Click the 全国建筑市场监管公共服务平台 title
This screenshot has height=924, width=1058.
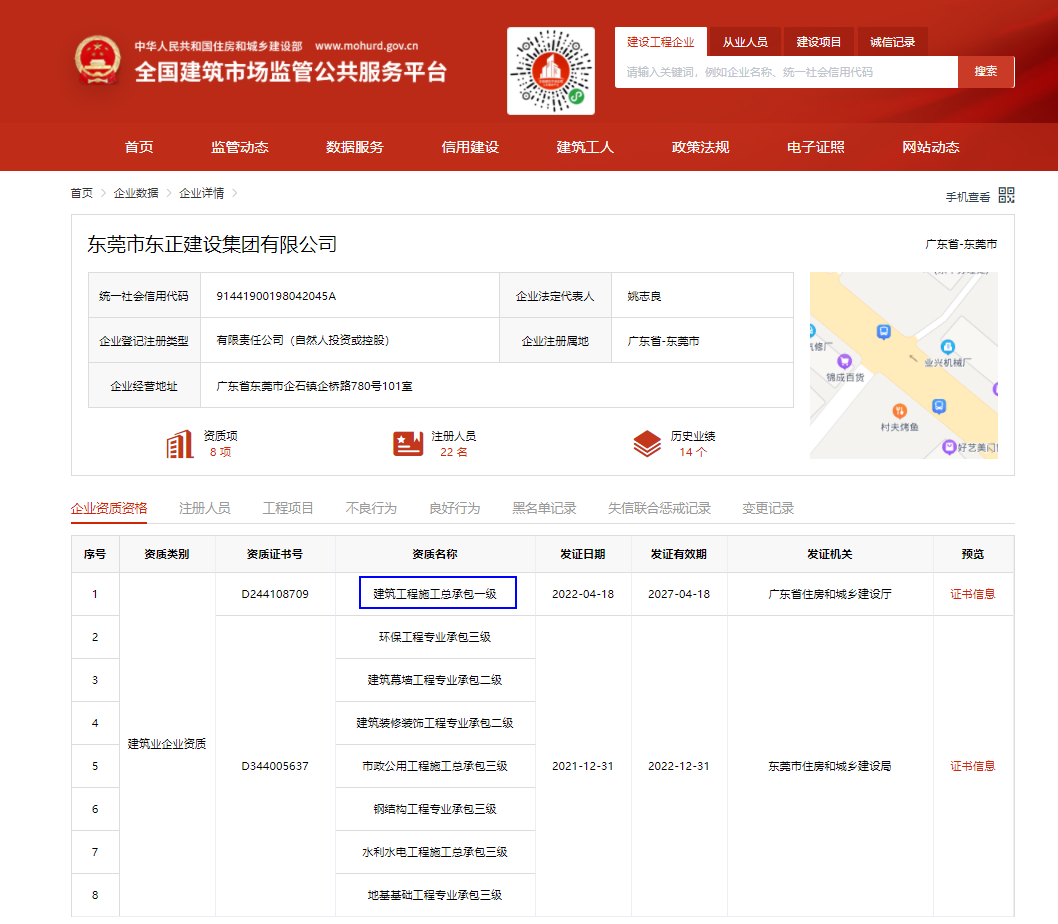click(x=291, y=72)
